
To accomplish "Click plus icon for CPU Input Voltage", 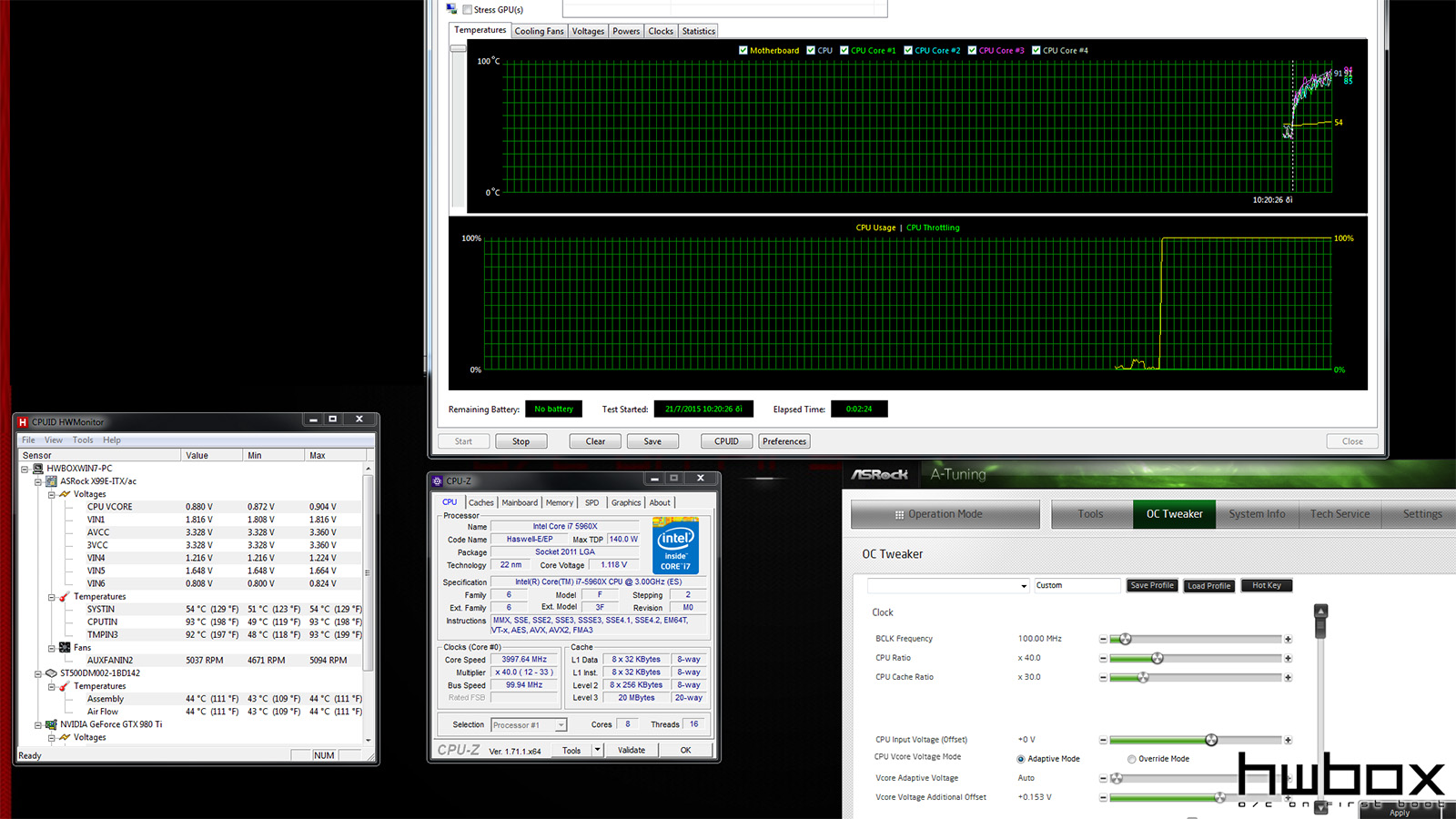I will tap(1288, 741).
